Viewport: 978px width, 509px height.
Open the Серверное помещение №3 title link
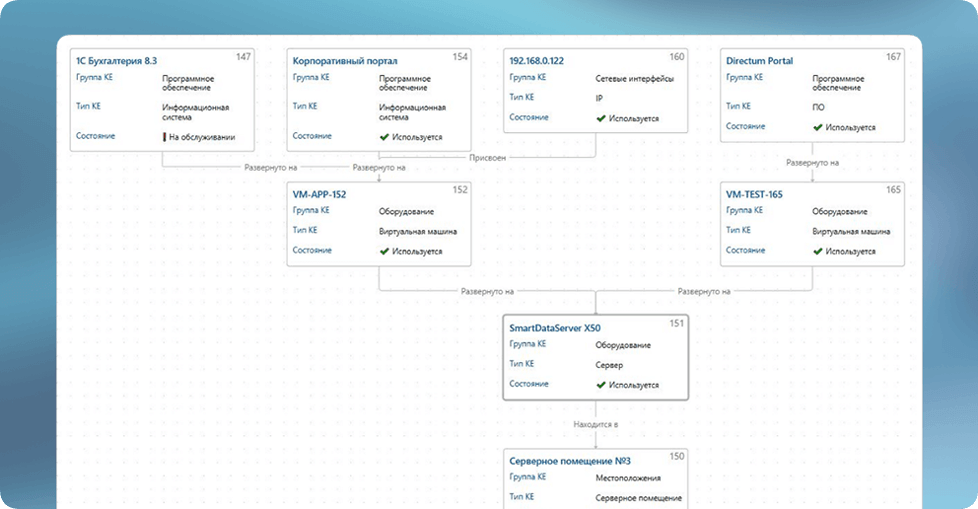point(566,460)
